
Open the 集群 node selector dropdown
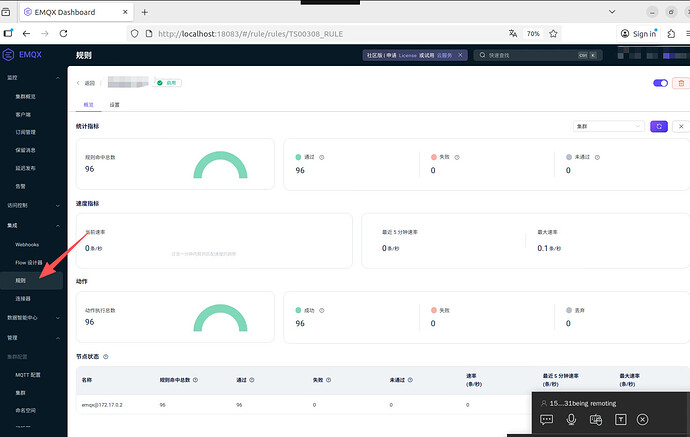pyautogui.click(x=607, y=126)
